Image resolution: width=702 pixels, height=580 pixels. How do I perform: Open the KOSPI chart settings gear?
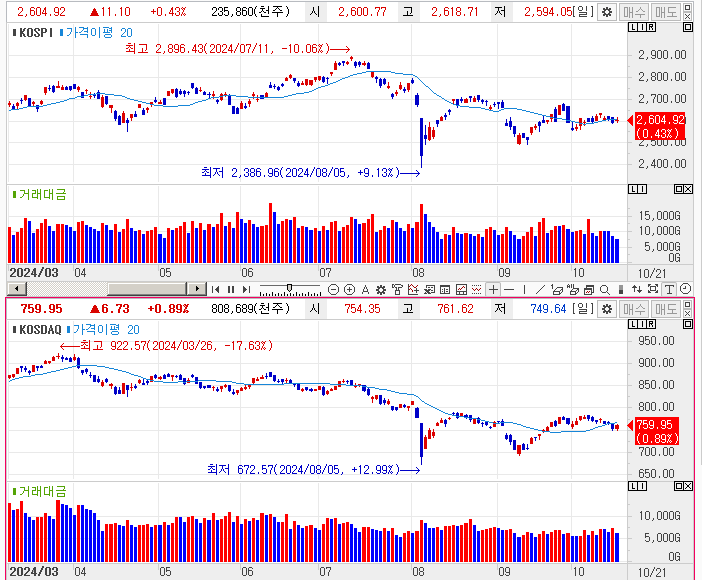tap(607, 12)
